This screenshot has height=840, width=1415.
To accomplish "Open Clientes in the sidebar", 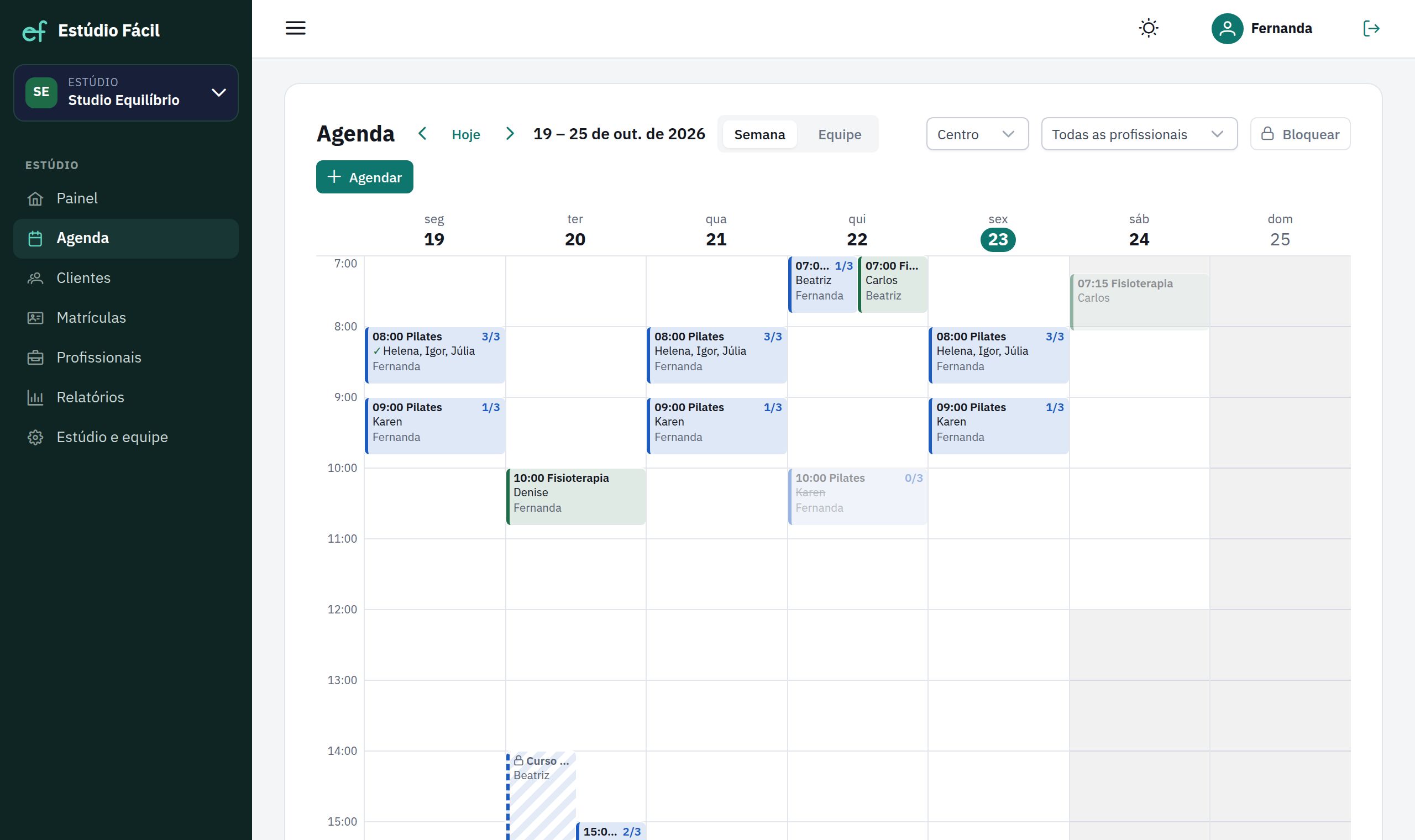I will [x=125, y=278].
